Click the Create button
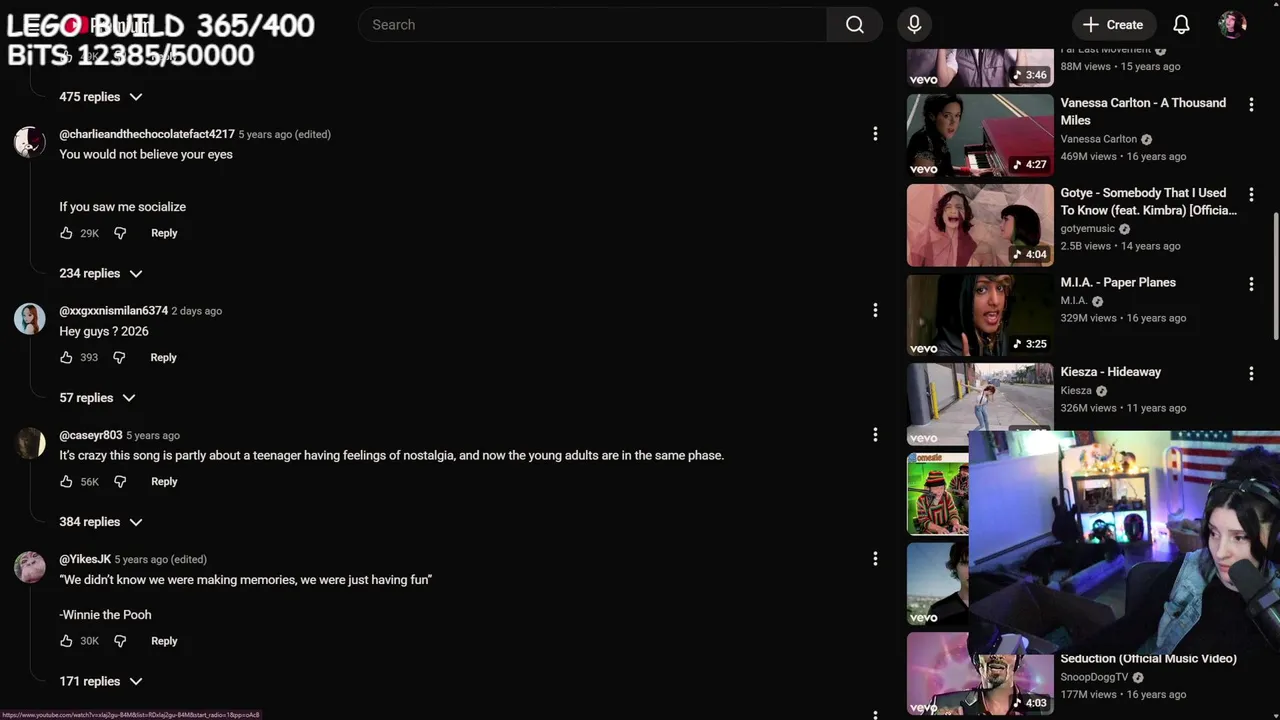Screen dimensions: 1280x720 [1113, 25]
